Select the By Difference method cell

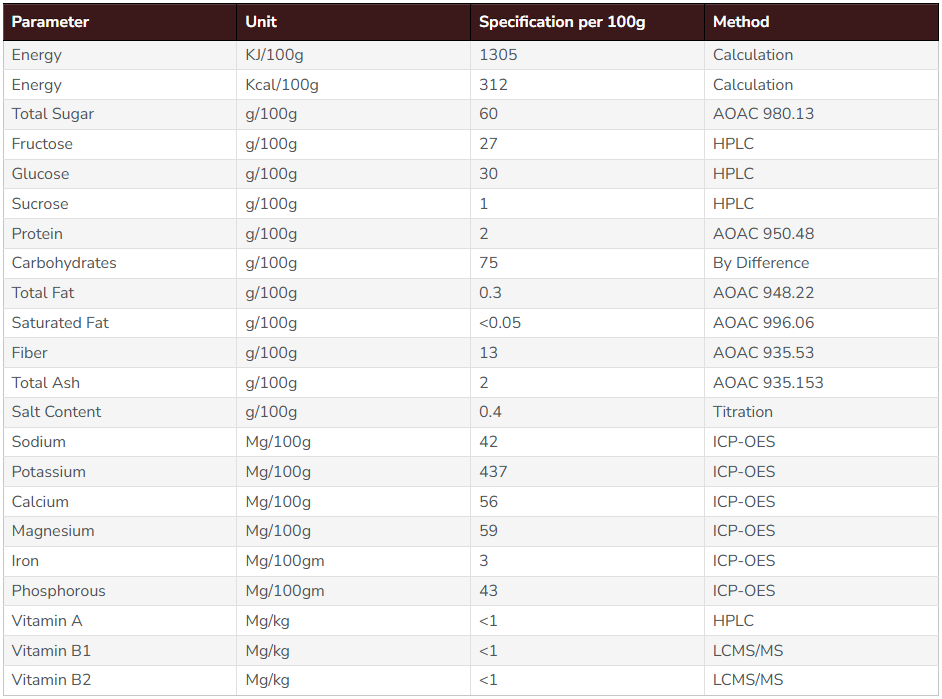(821, 263)
